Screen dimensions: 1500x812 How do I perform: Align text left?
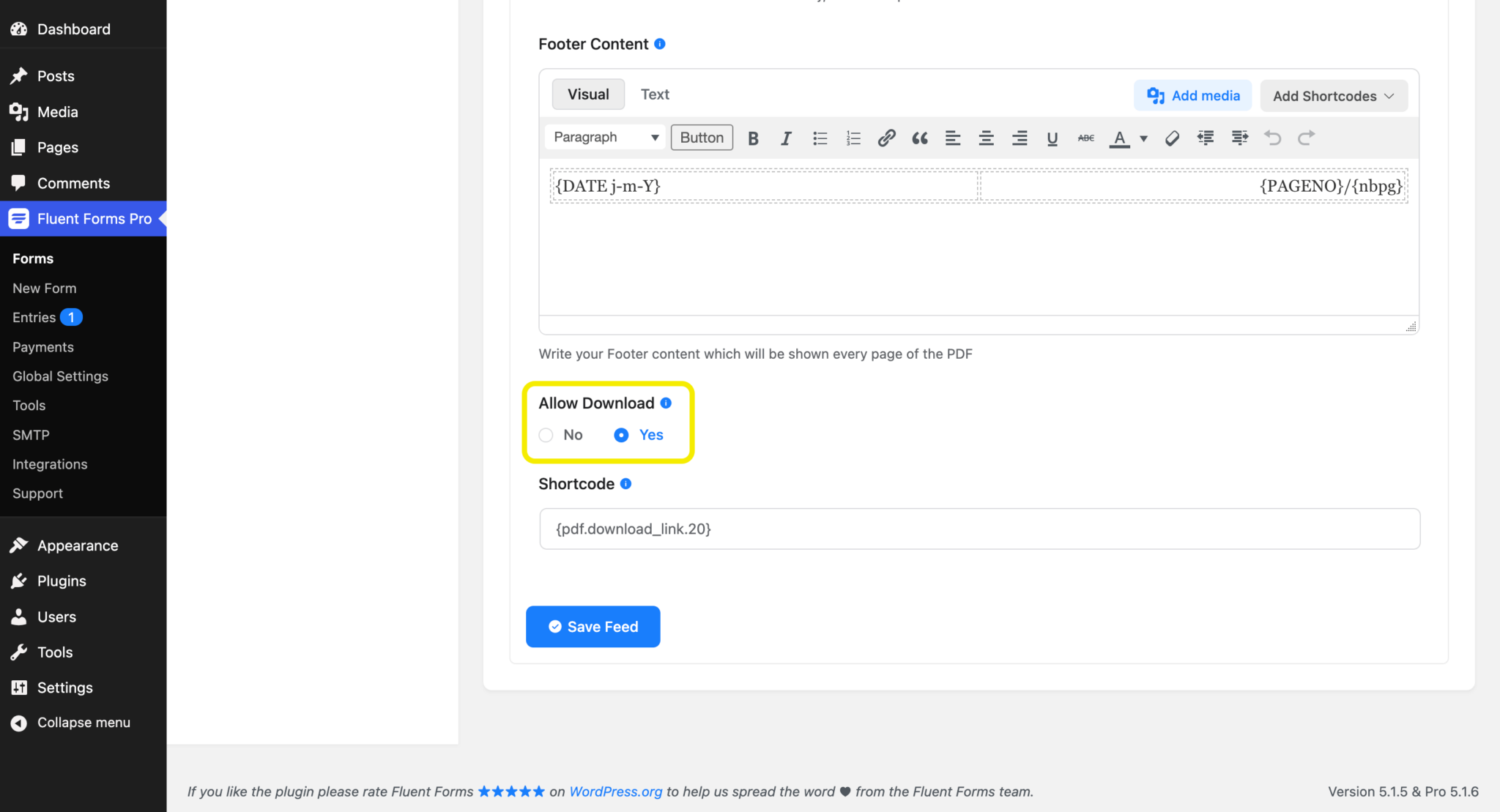coord(953,138)
